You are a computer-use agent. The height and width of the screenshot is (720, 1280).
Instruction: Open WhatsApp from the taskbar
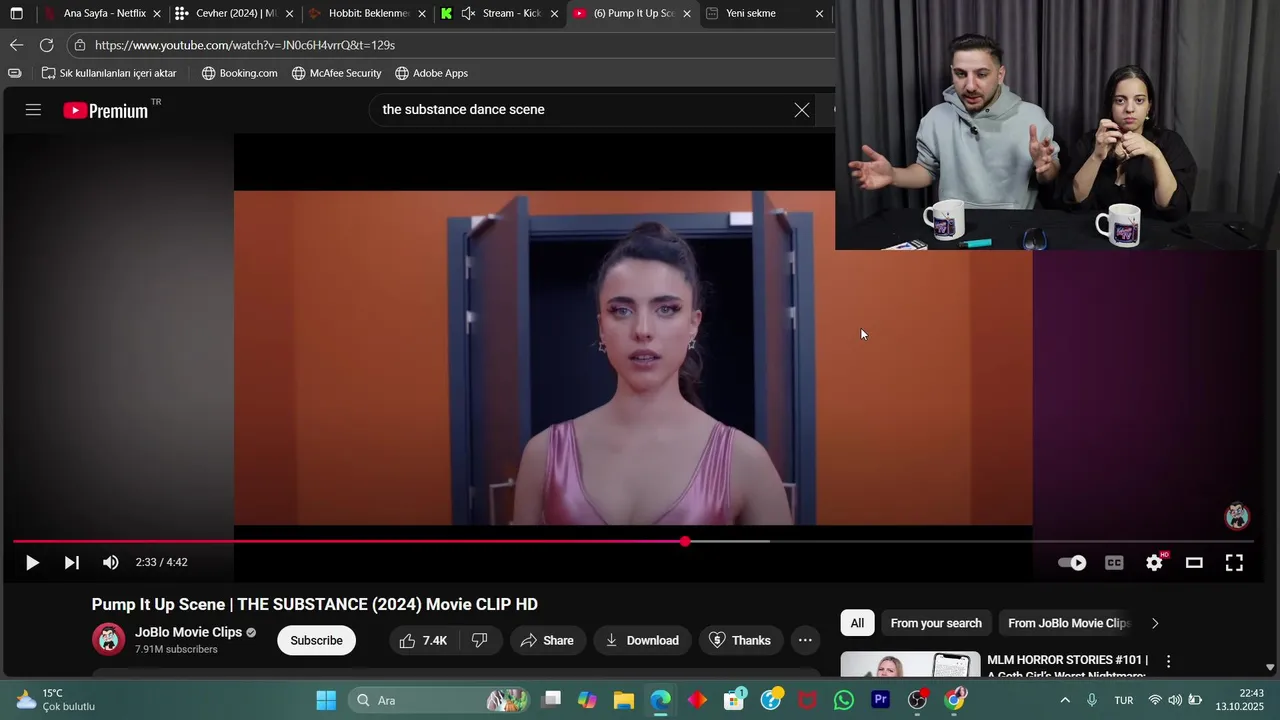(844, 700)
